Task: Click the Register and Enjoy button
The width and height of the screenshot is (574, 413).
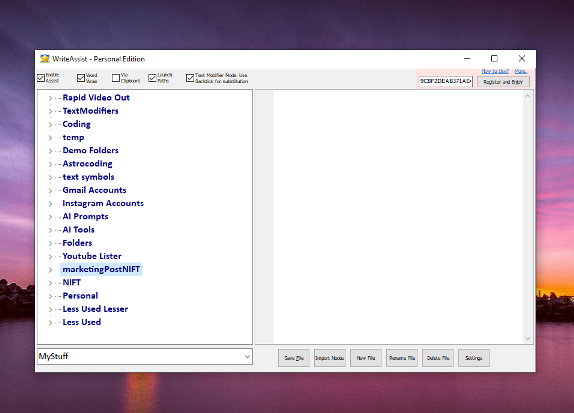Action: (x=503, y=82)
